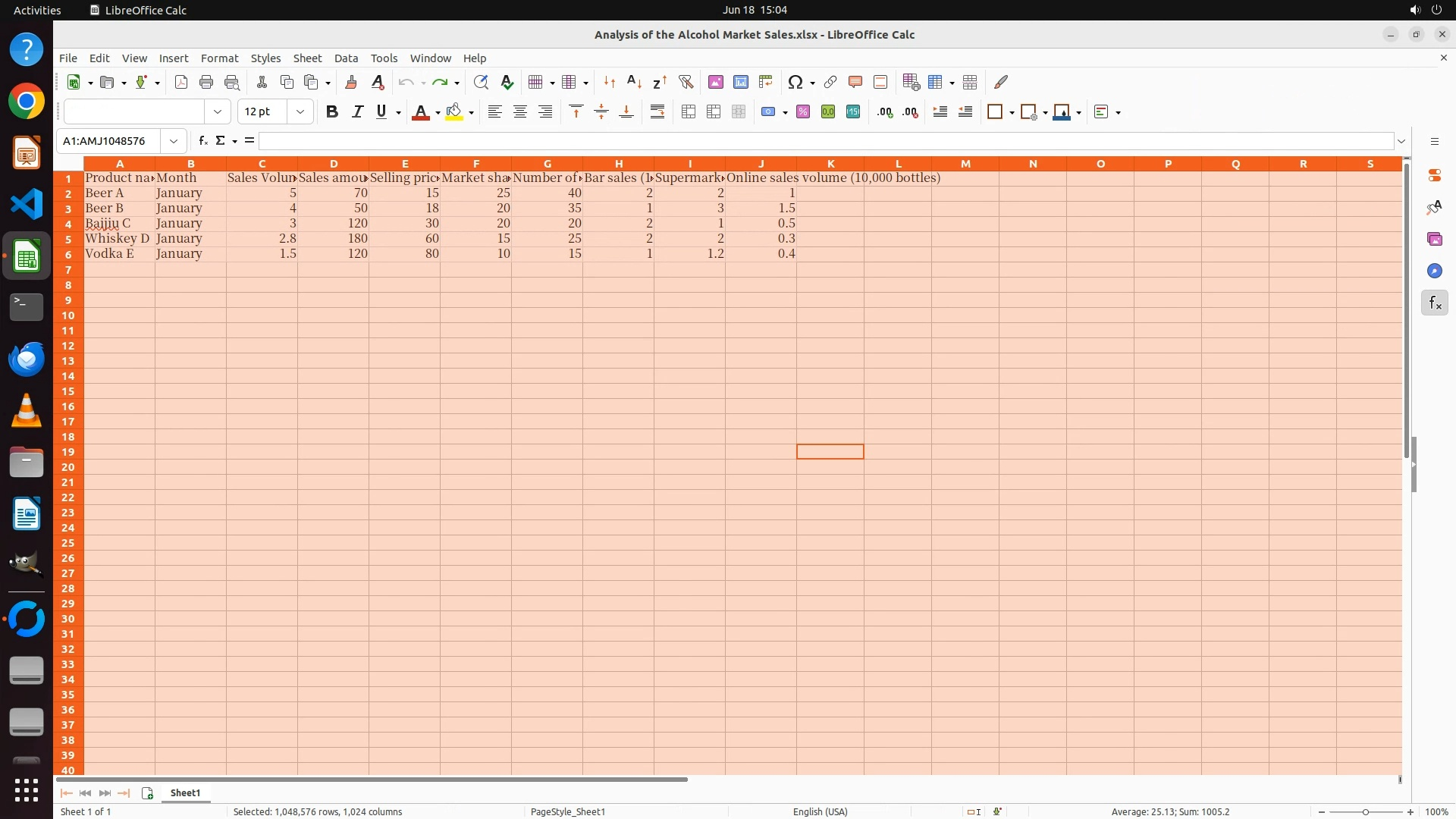The image size is (1456, 819).
Task: Format cells as percent icon
Action: click(803, 112)
